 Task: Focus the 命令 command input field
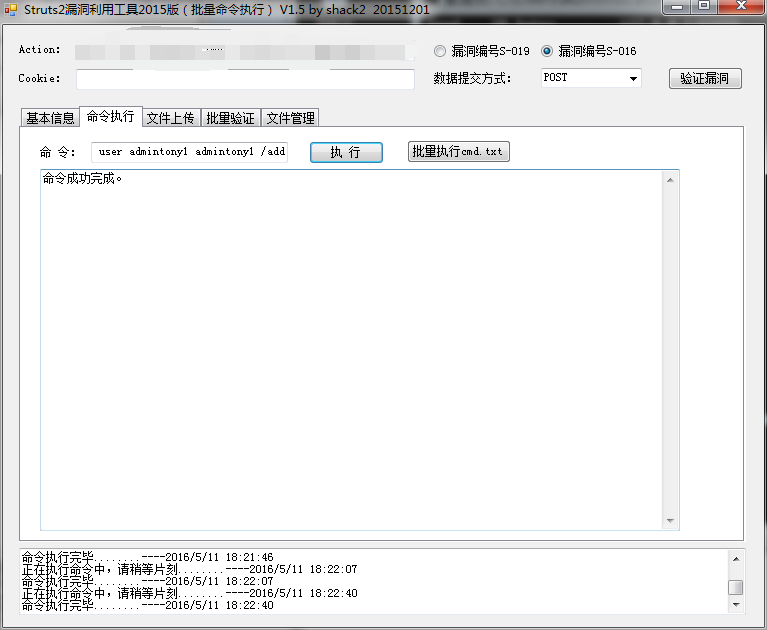tap(189, 152)
